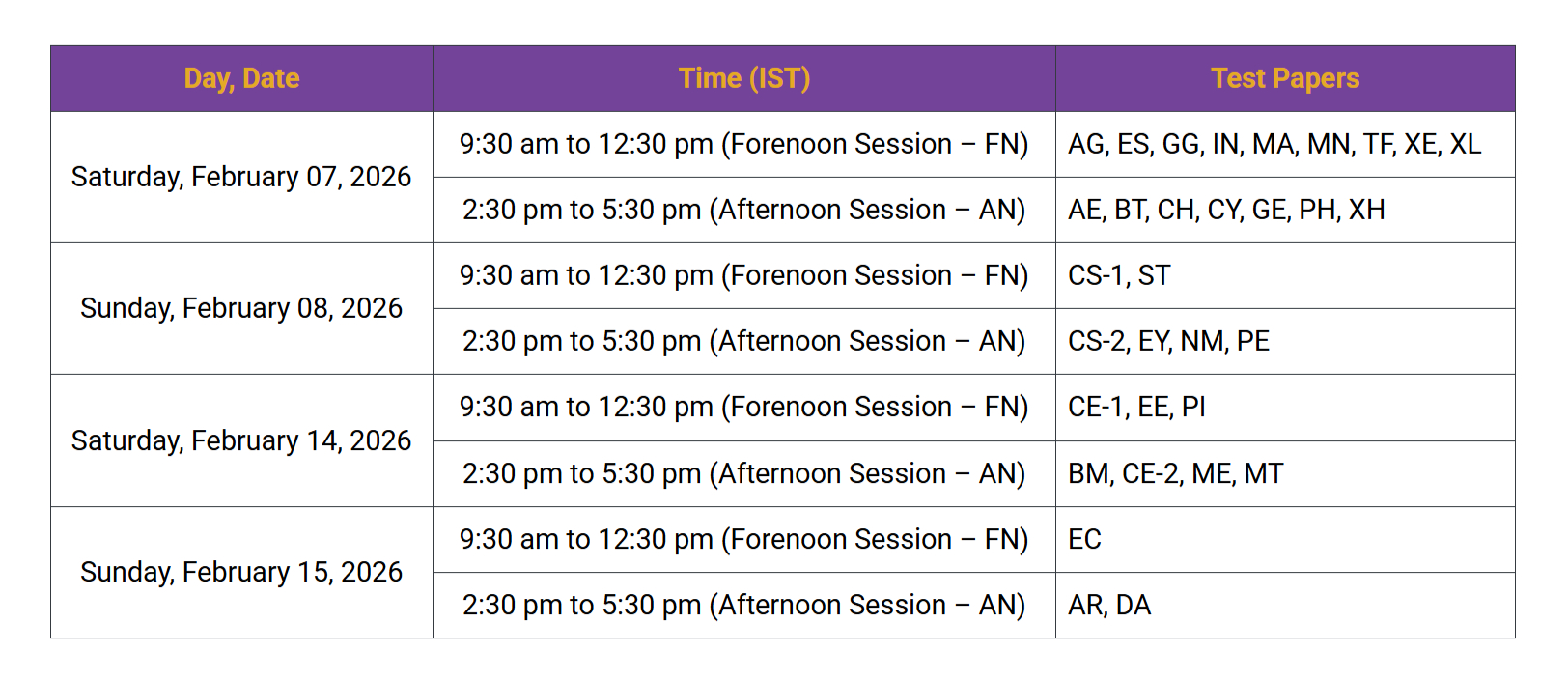Viewport: 1568px width, 681px height.
Task: Click the CS-2, EY, NM, PE cell
Action: (x=1168, y=341)
